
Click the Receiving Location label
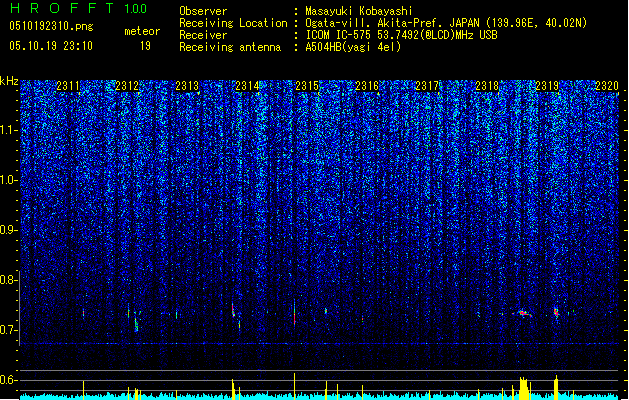pyautogui.click(x=233, y=23)
